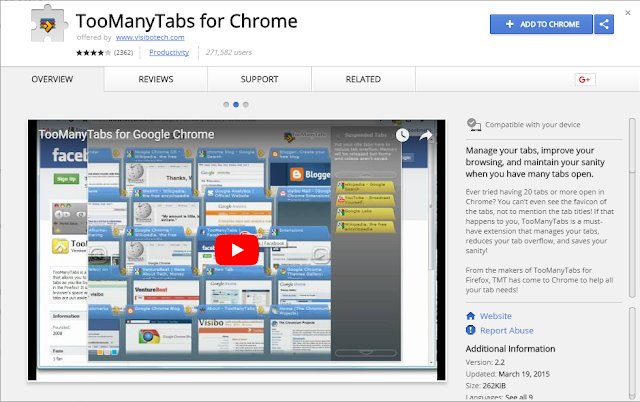Screen dimensions: 640x402
Task: Click the additional information scrollbar
Action: pyautogui.click(x=632, y=353)
